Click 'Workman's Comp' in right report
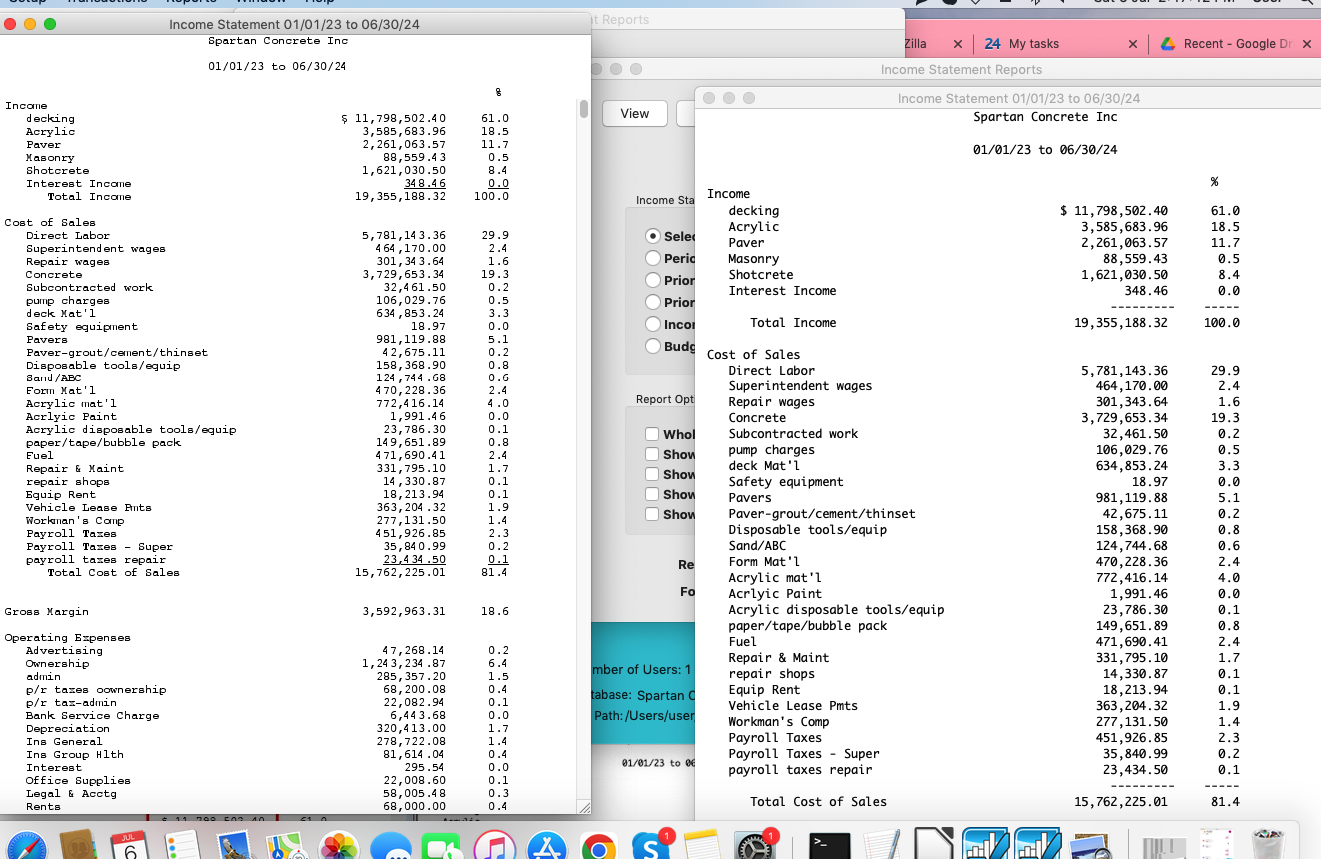Image resolution: width=1321 pixels, height=859 pixels. [779, 722]
